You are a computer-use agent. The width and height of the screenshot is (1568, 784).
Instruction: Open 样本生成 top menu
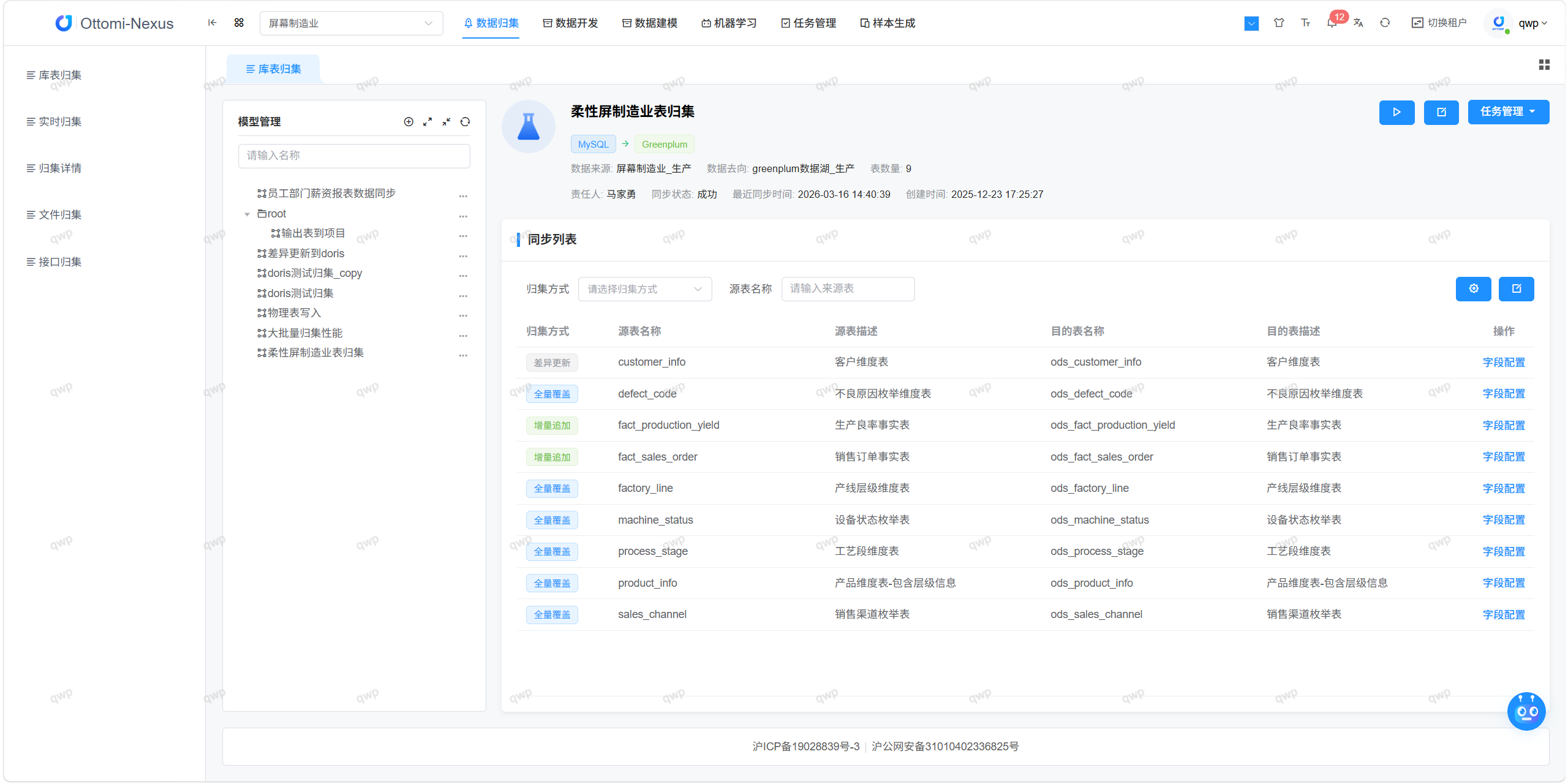888,23
